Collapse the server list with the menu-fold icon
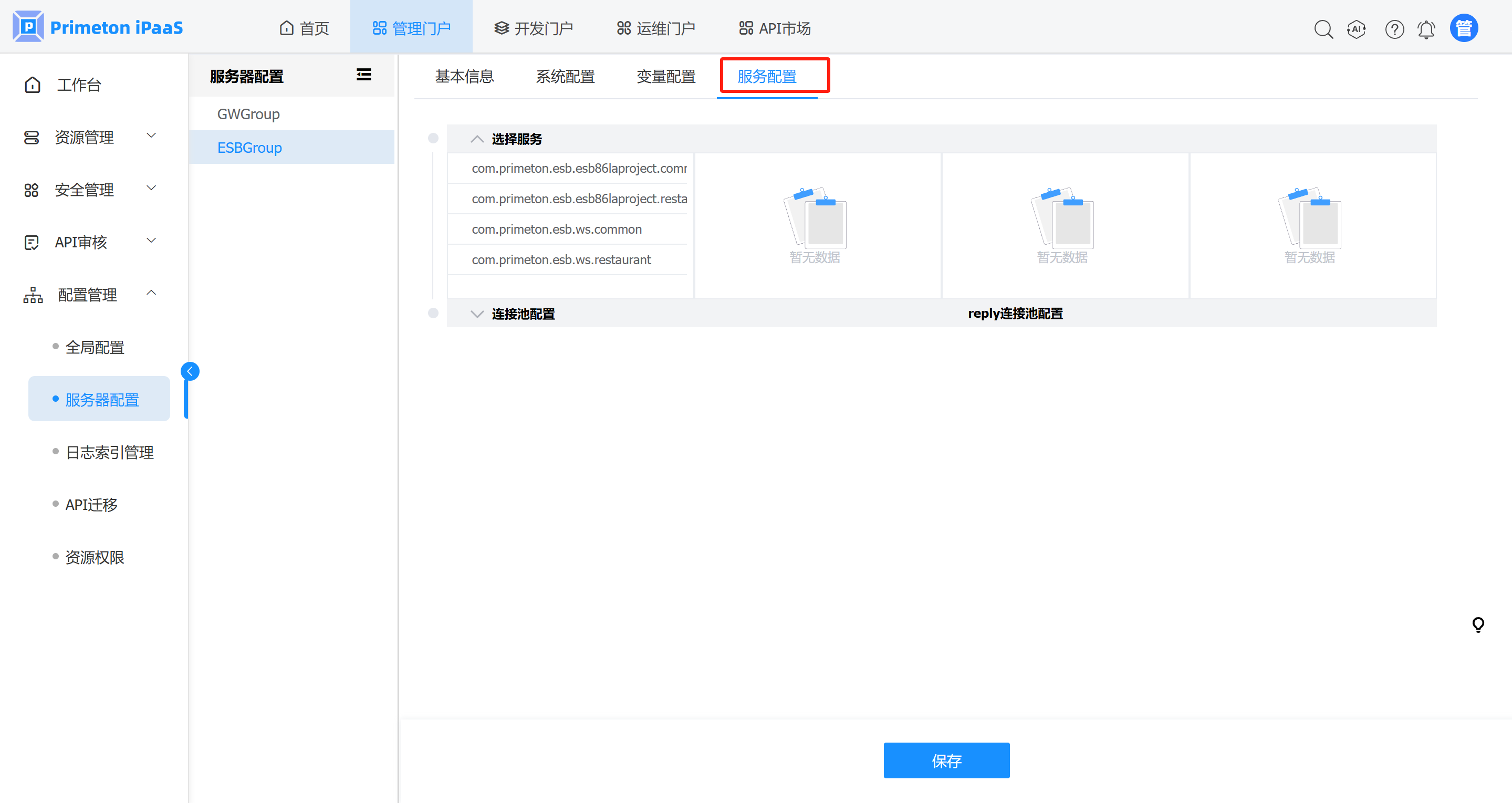 coord(363,75)
